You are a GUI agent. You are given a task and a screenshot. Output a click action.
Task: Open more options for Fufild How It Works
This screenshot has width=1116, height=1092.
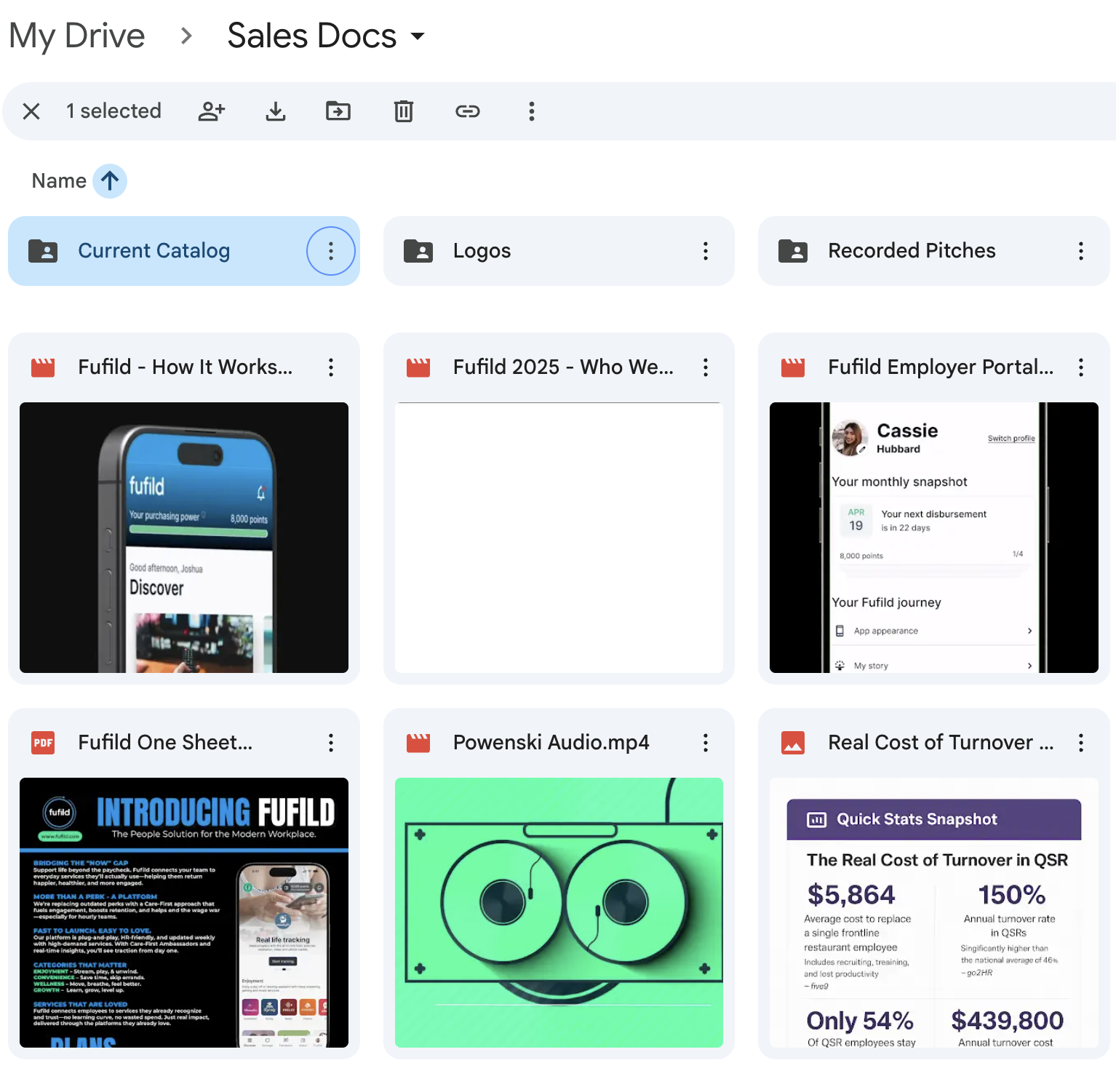pos(331,367)
